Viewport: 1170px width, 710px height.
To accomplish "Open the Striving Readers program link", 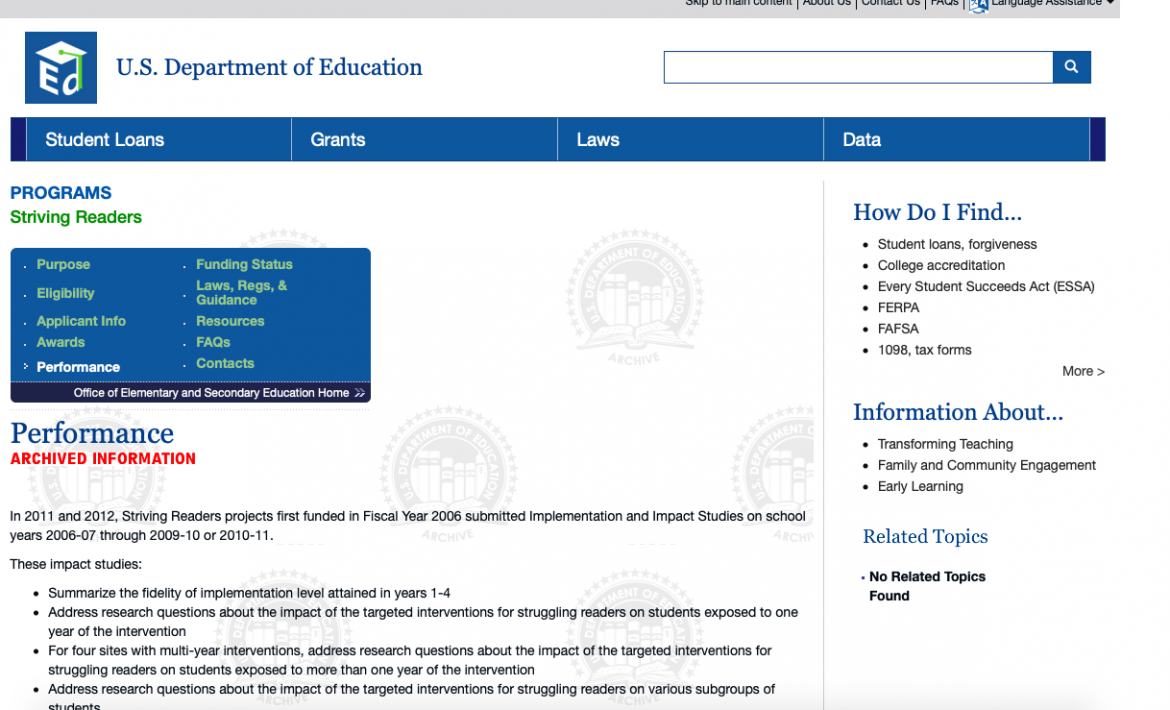I will tap(75, 217).
